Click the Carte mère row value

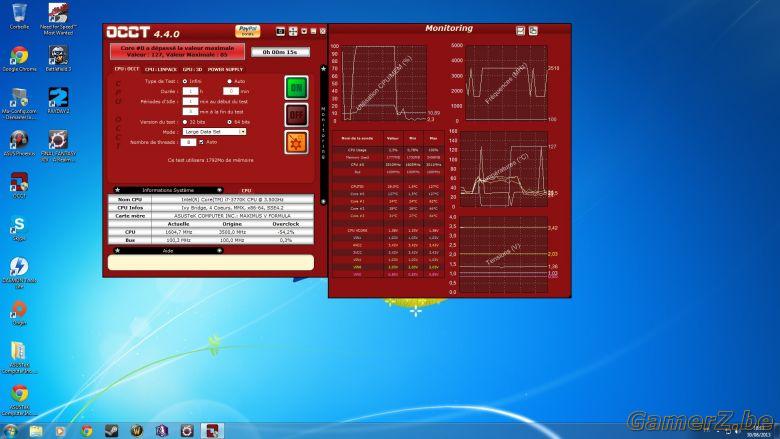232,216
